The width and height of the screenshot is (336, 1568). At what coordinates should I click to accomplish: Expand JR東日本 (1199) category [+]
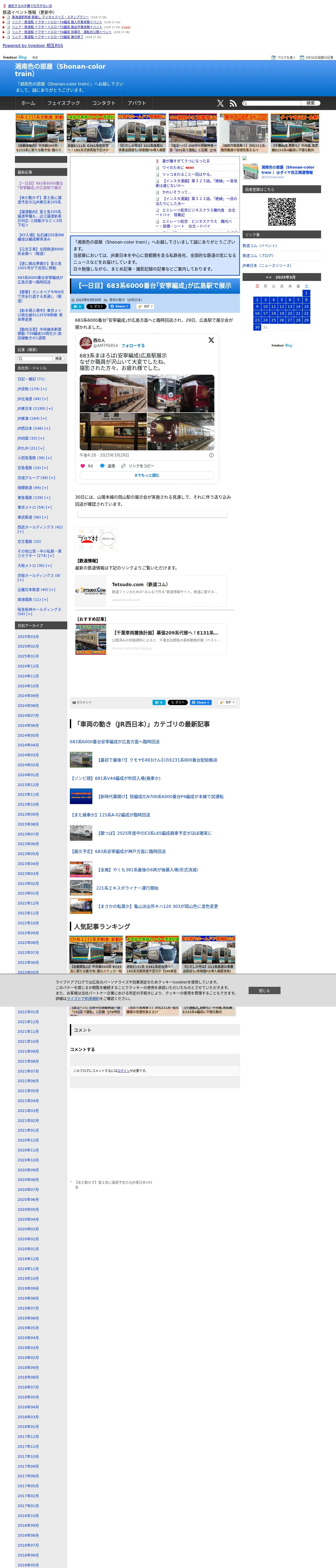49,408
